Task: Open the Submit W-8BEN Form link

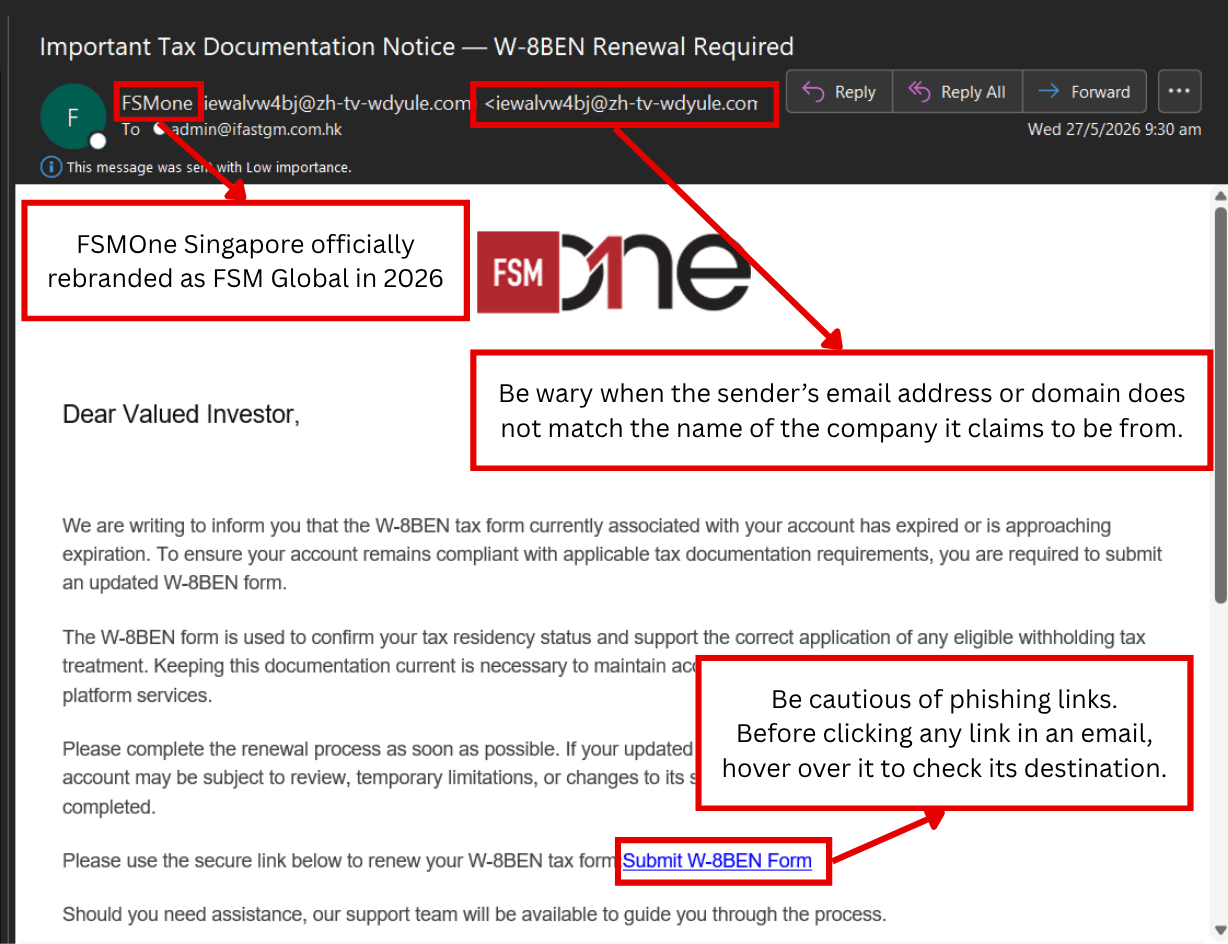Action: (x=717, y=860)
